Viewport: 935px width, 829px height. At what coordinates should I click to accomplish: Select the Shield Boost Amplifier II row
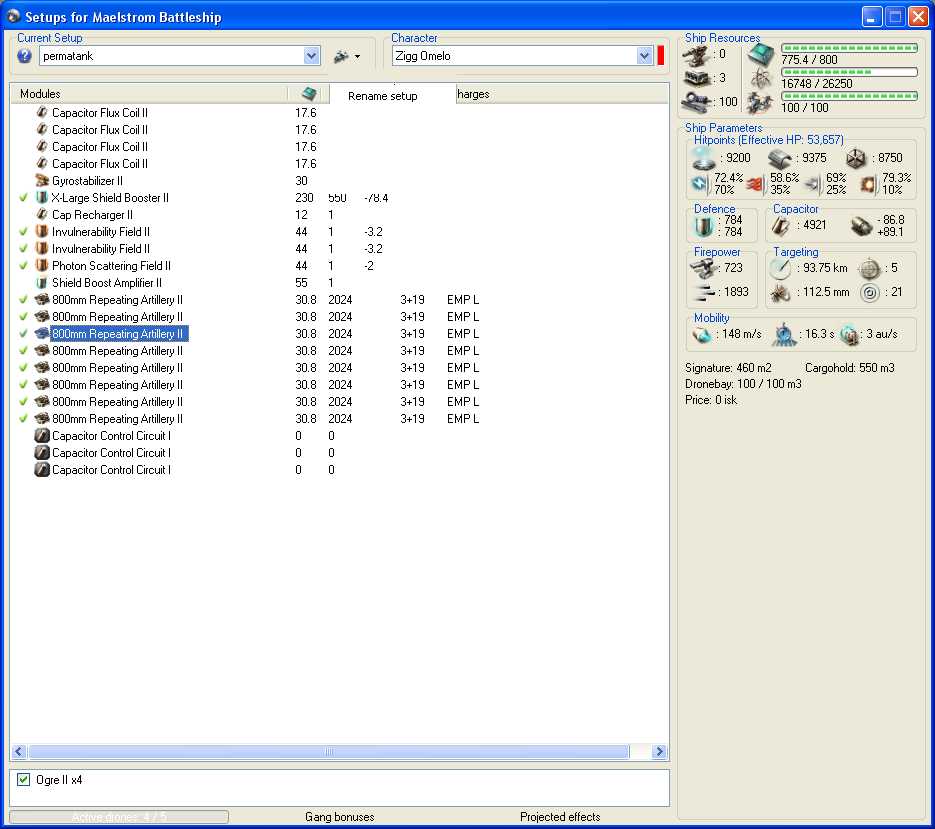tap(339, 283)
